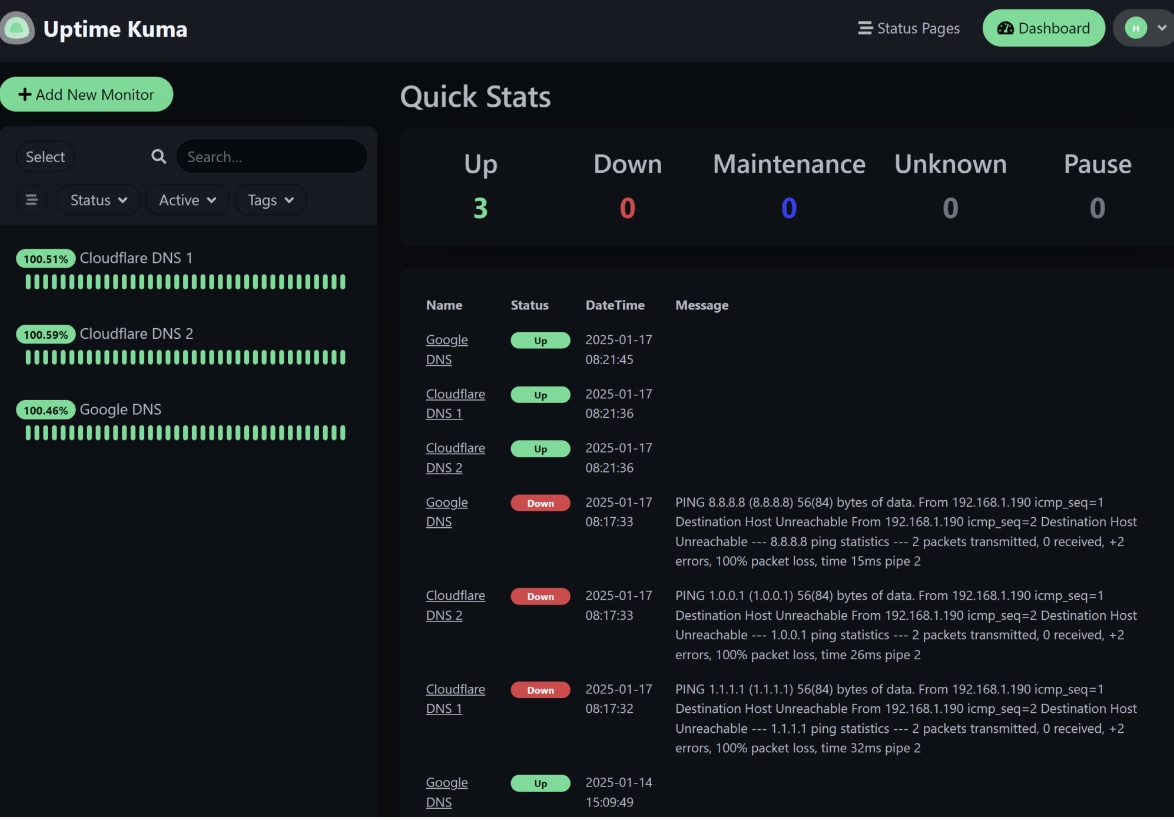
Task: Go to the Dashboard tab
Action: coord(1043,28)
